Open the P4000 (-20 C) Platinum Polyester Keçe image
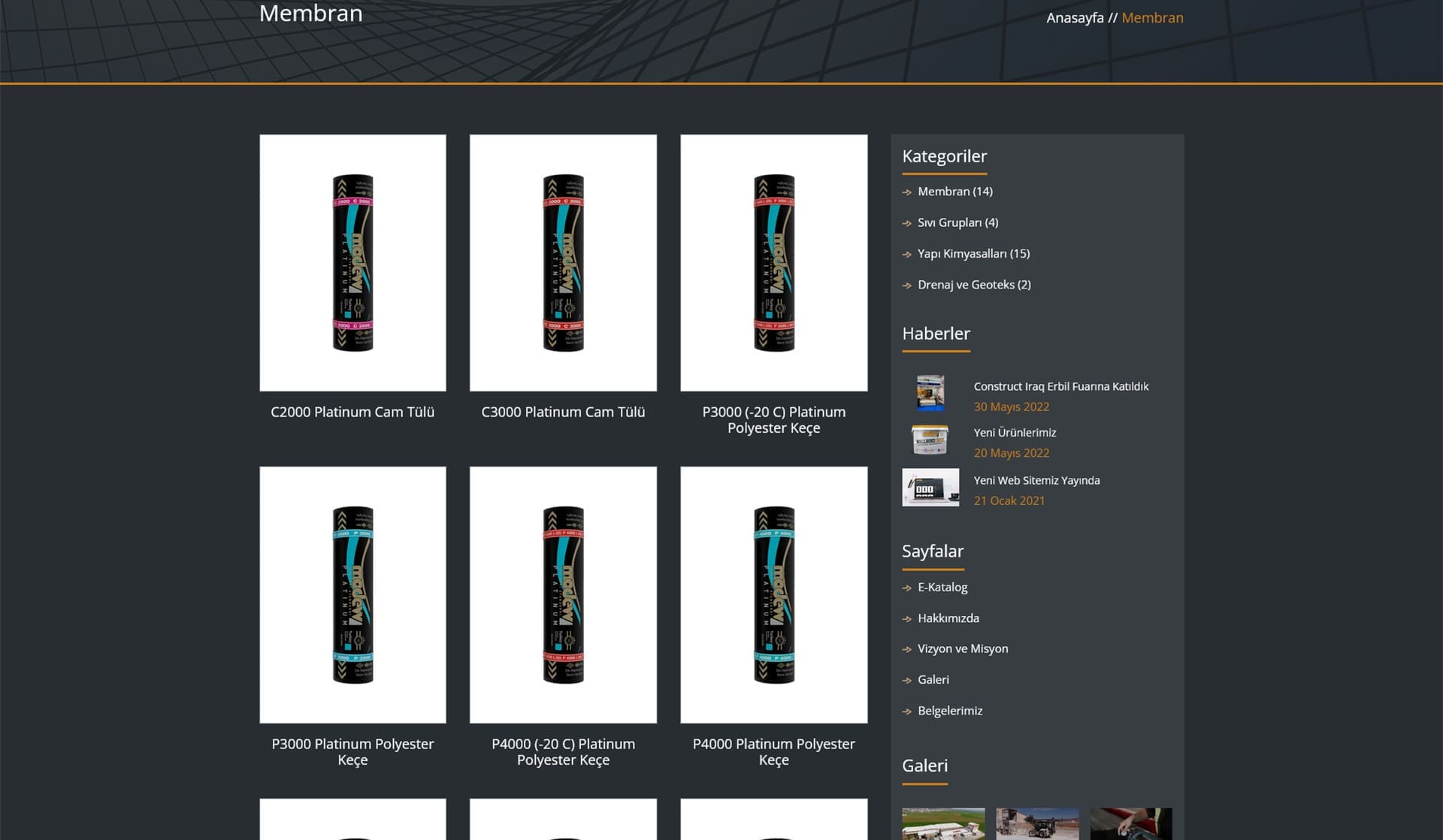 tap(563, 595)
